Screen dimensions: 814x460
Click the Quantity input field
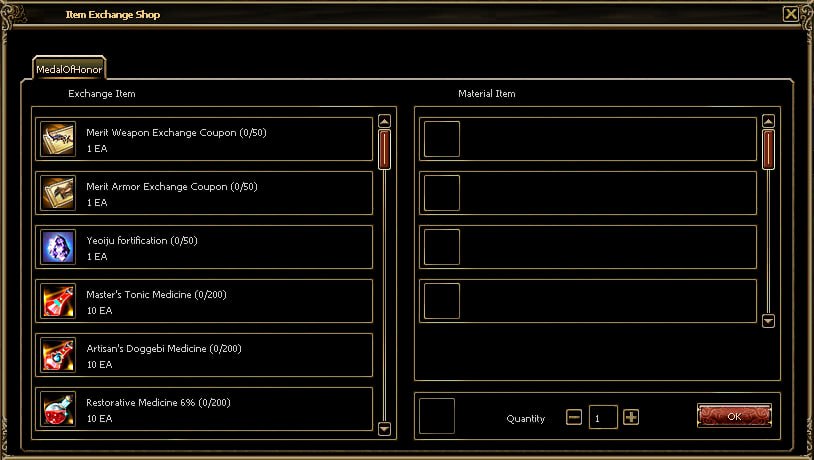click(603, 417)
